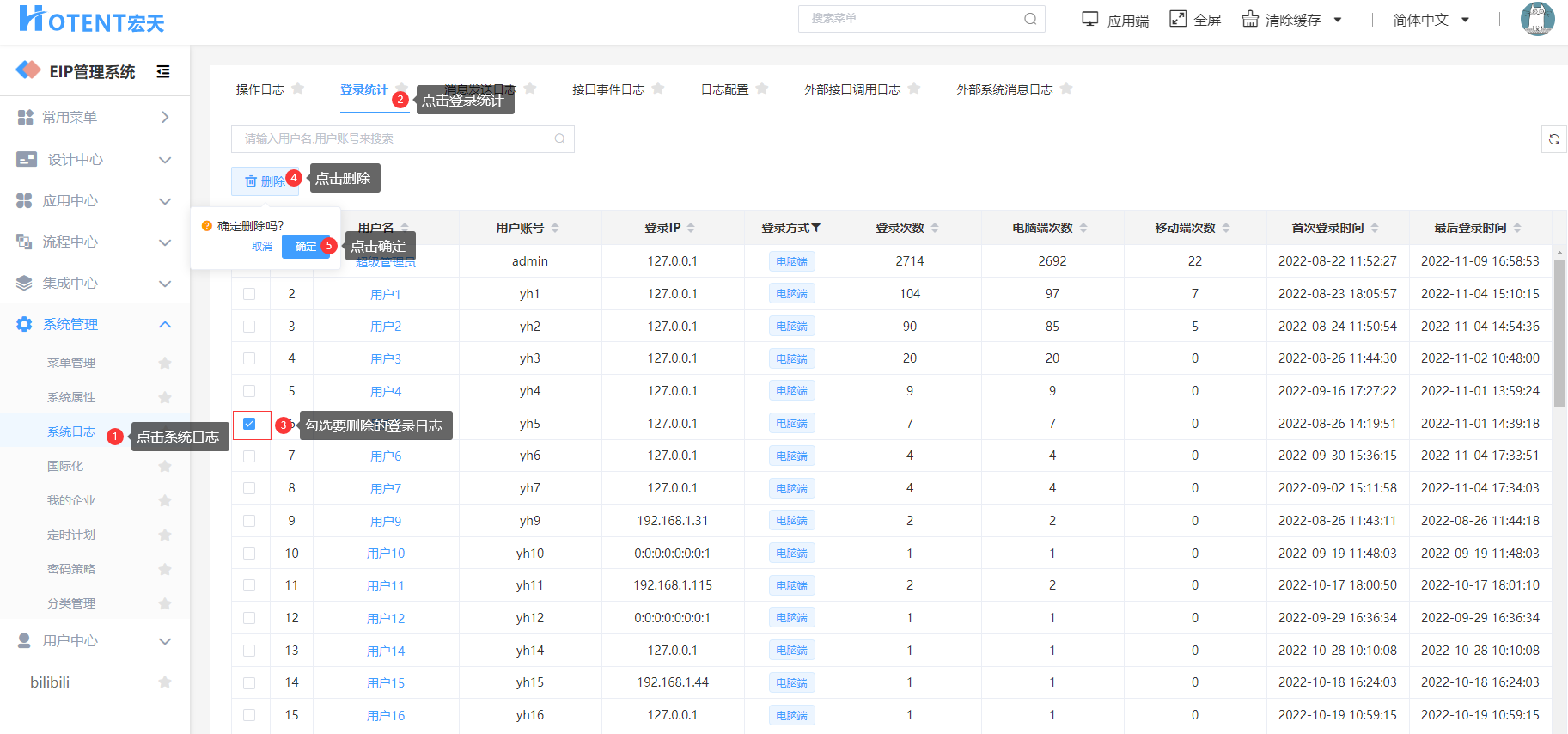Viewport: 1568px width, 734px height.
Task: Select the checkbox for row 10 用户10
Action: (x=249, y=554)
